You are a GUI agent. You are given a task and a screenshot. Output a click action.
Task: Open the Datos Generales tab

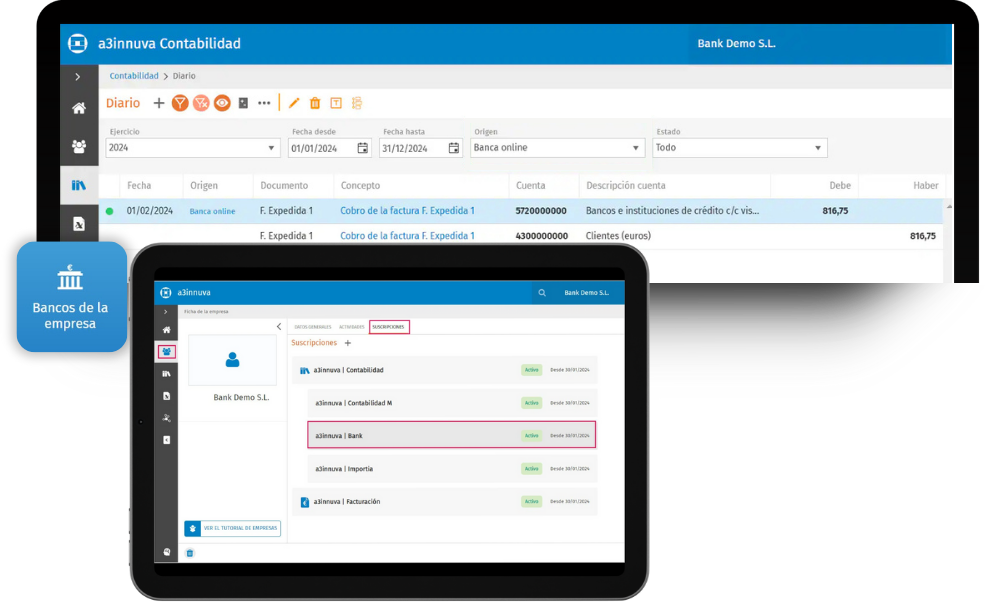click(x=312, y=327)
